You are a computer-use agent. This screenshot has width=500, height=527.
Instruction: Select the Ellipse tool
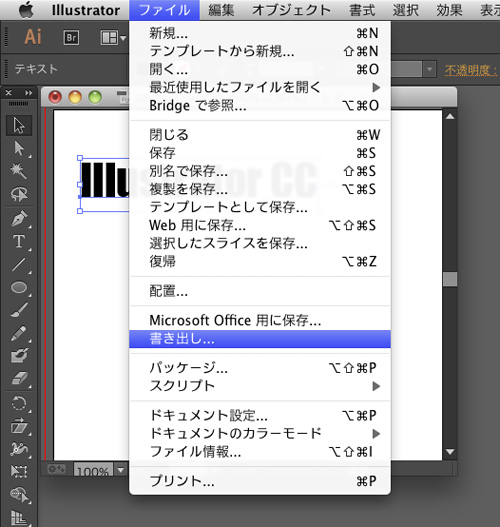coord(19,287)
